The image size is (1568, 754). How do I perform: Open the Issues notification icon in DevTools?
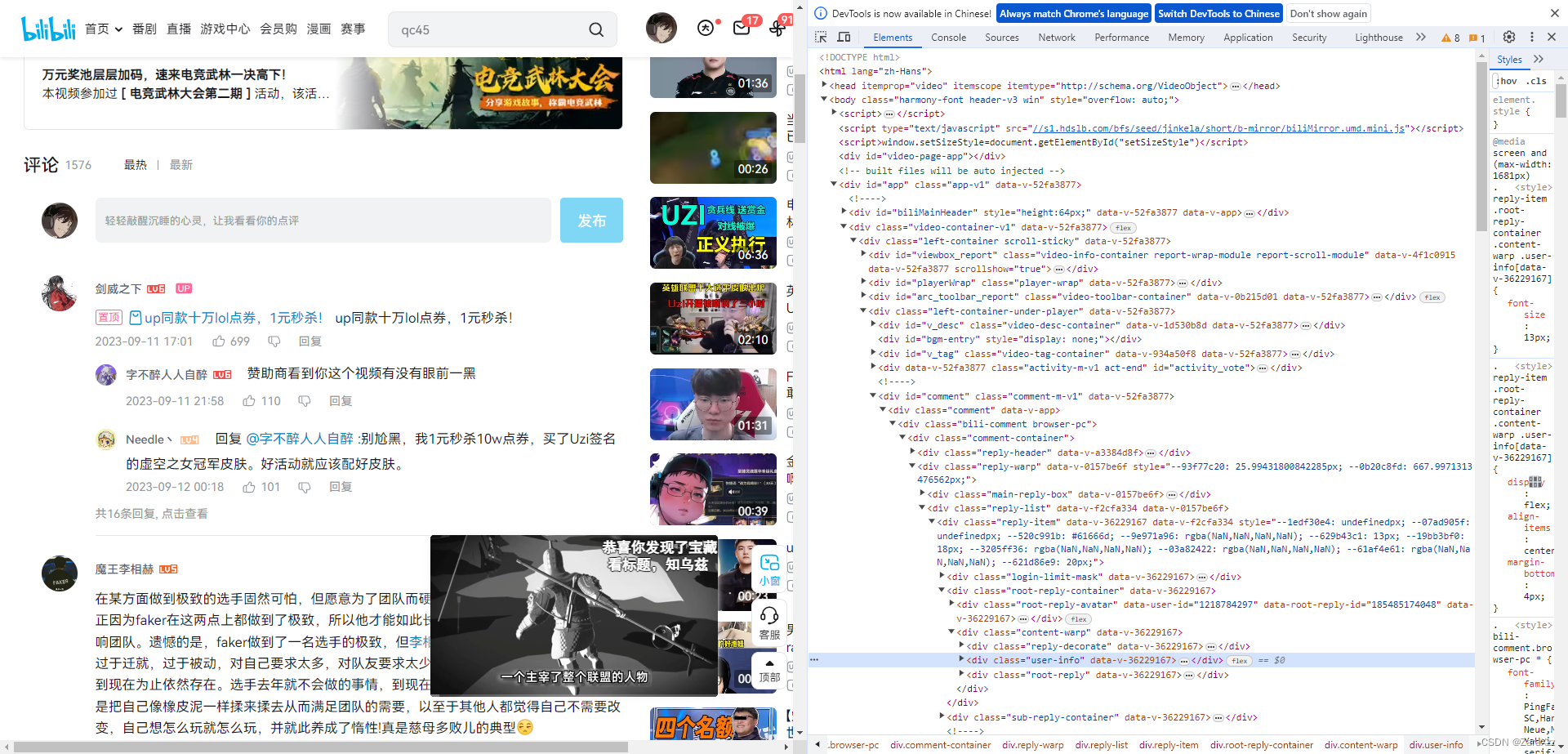tap(1473, 38)
